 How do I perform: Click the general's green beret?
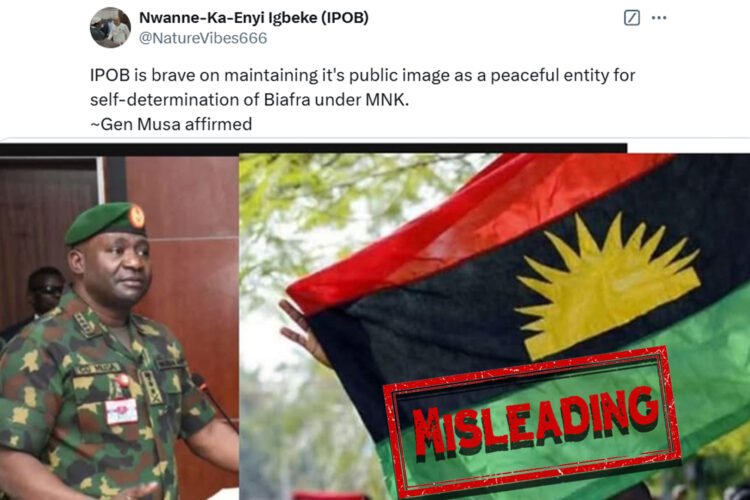(105, 222)
